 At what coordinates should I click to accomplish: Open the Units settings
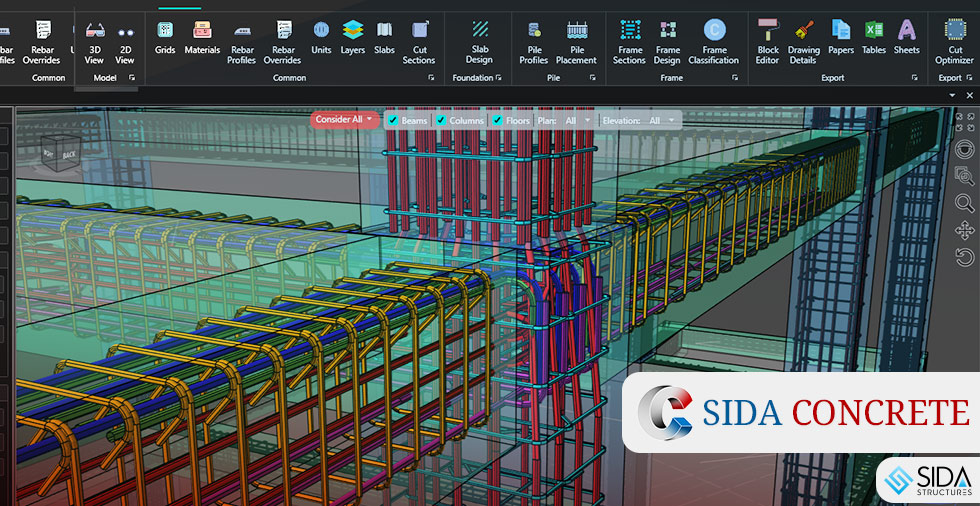pyautogui.click(x=321, y=38)
